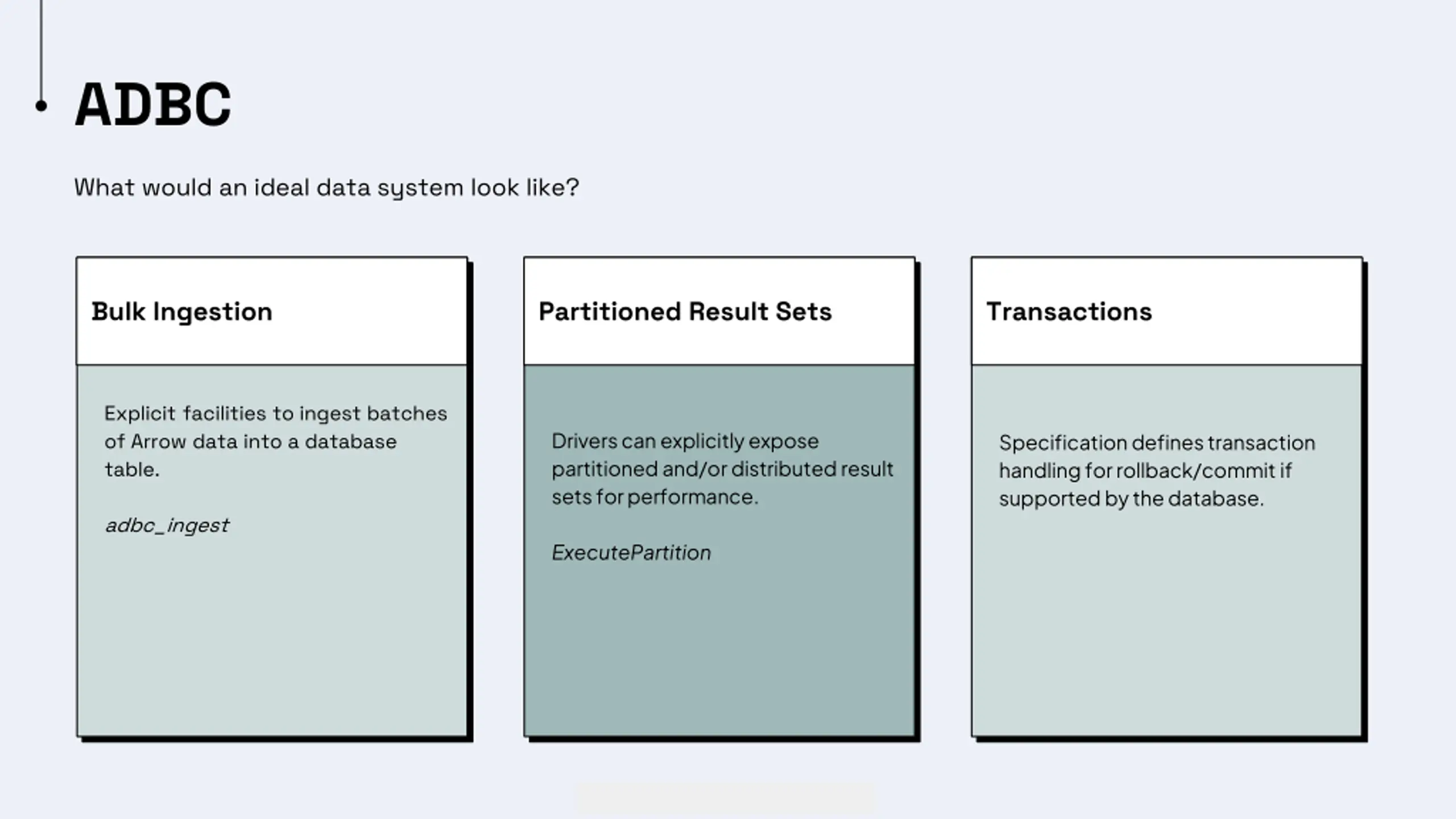Select the Transactions card heading

click(1069, 312)
